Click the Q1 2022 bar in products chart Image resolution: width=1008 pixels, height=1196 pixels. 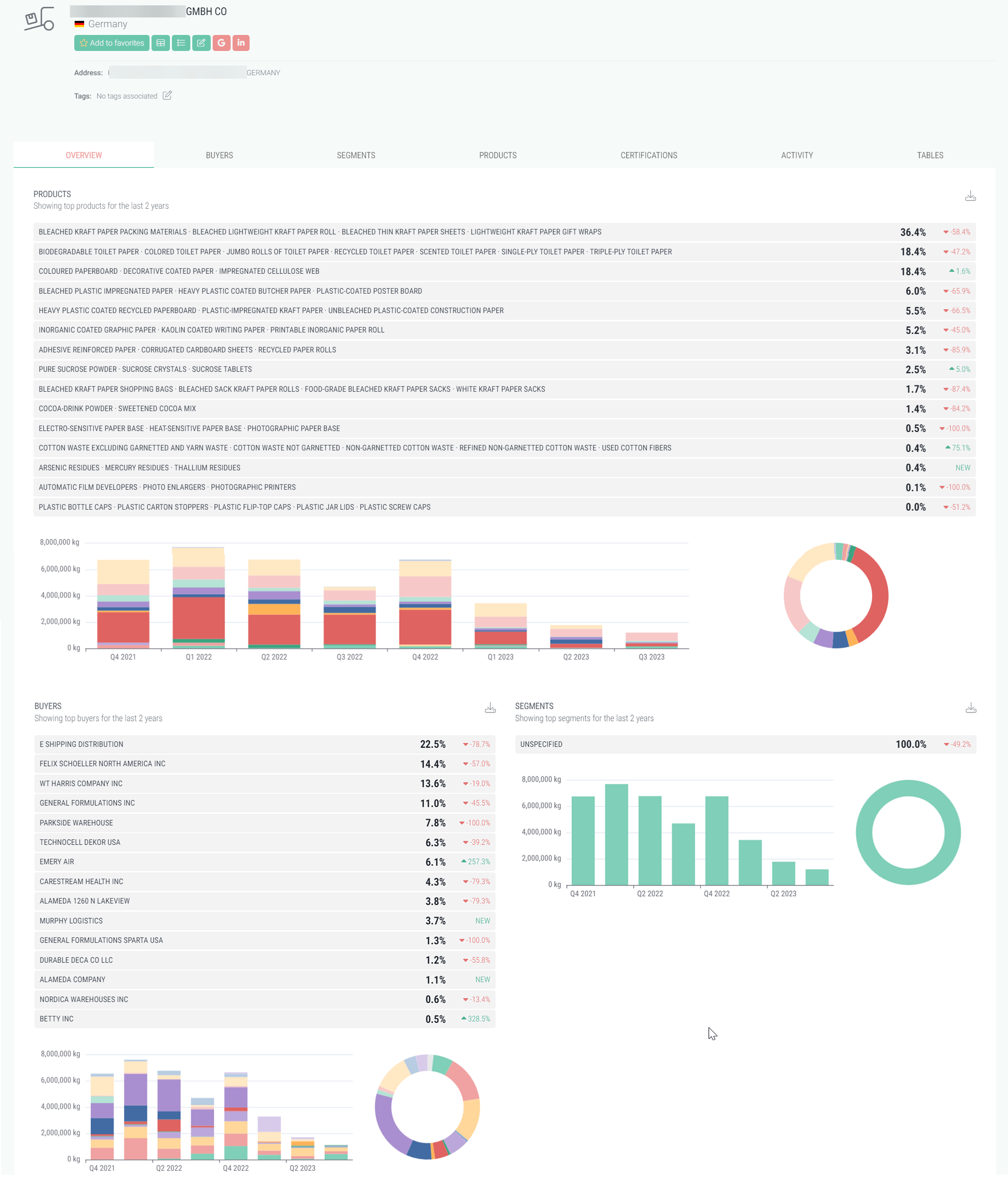(198, 598)
